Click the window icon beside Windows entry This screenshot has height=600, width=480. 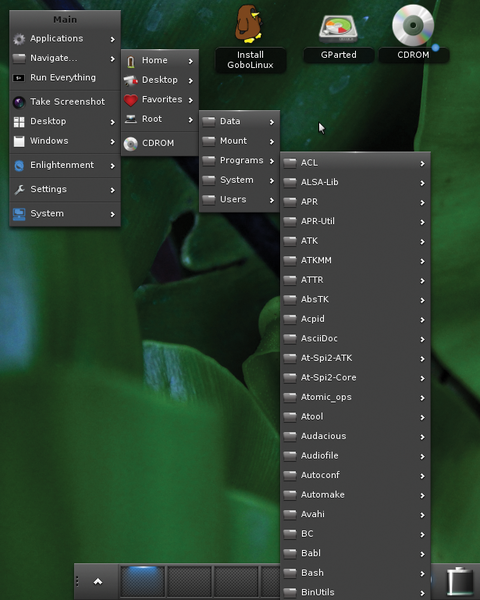pos(19,141)
